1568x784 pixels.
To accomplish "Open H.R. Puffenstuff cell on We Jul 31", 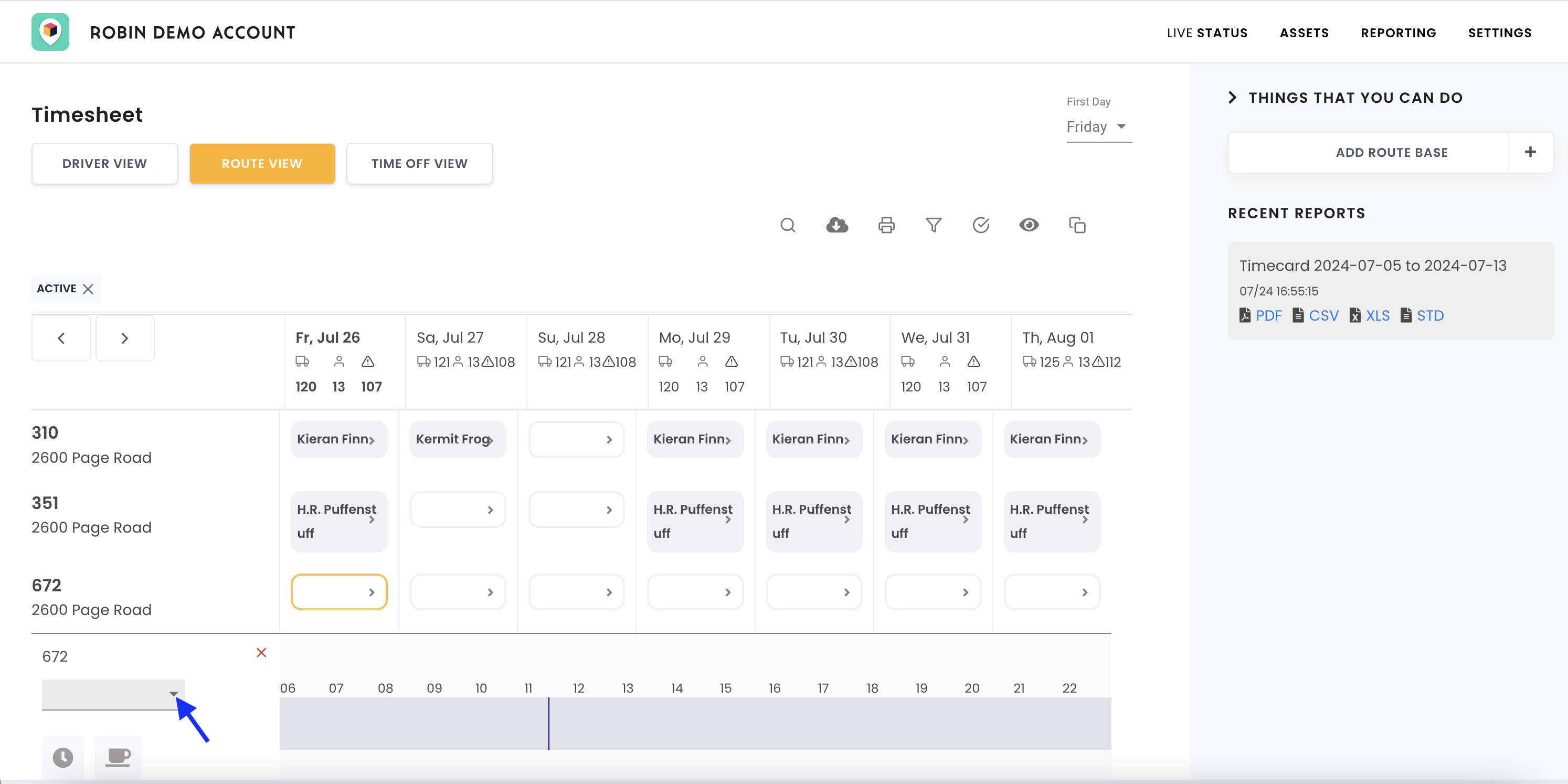I will tap(933, 522).
